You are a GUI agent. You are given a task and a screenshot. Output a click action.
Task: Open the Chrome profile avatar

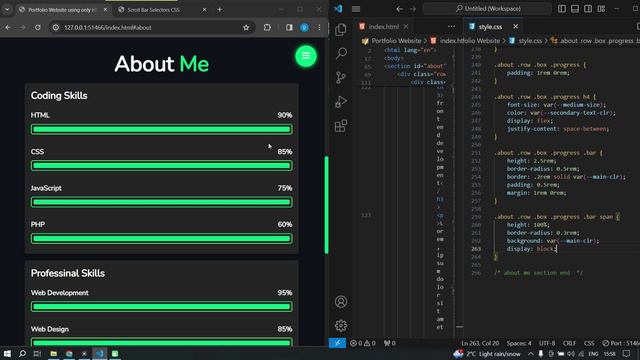point(304,27)
